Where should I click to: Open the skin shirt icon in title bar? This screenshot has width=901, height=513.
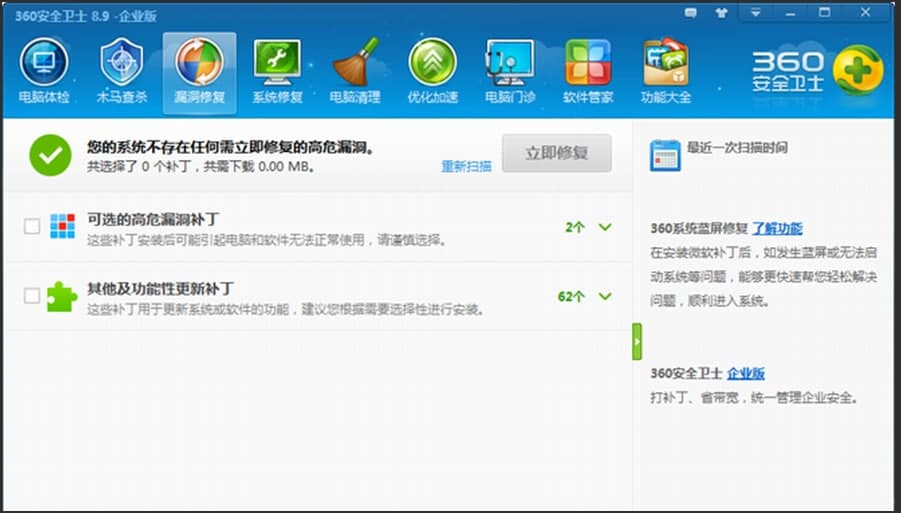pos(722,13)
